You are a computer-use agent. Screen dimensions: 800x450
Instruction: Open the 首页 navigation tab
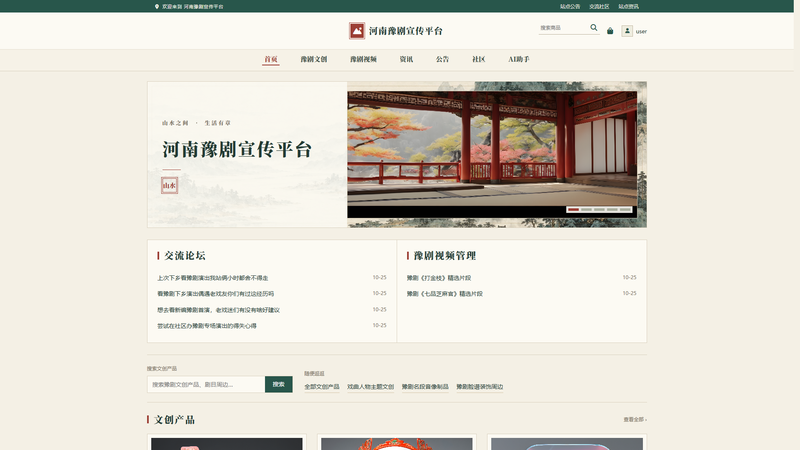[x=271, y=59]
